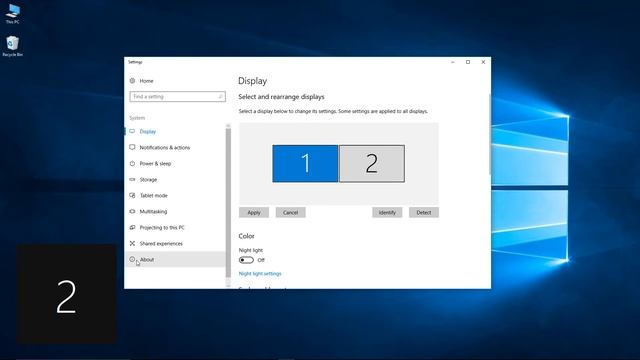640x360 pixels.
Task: Click the sidebar vertical scrollbar
Action: [228, 202]
